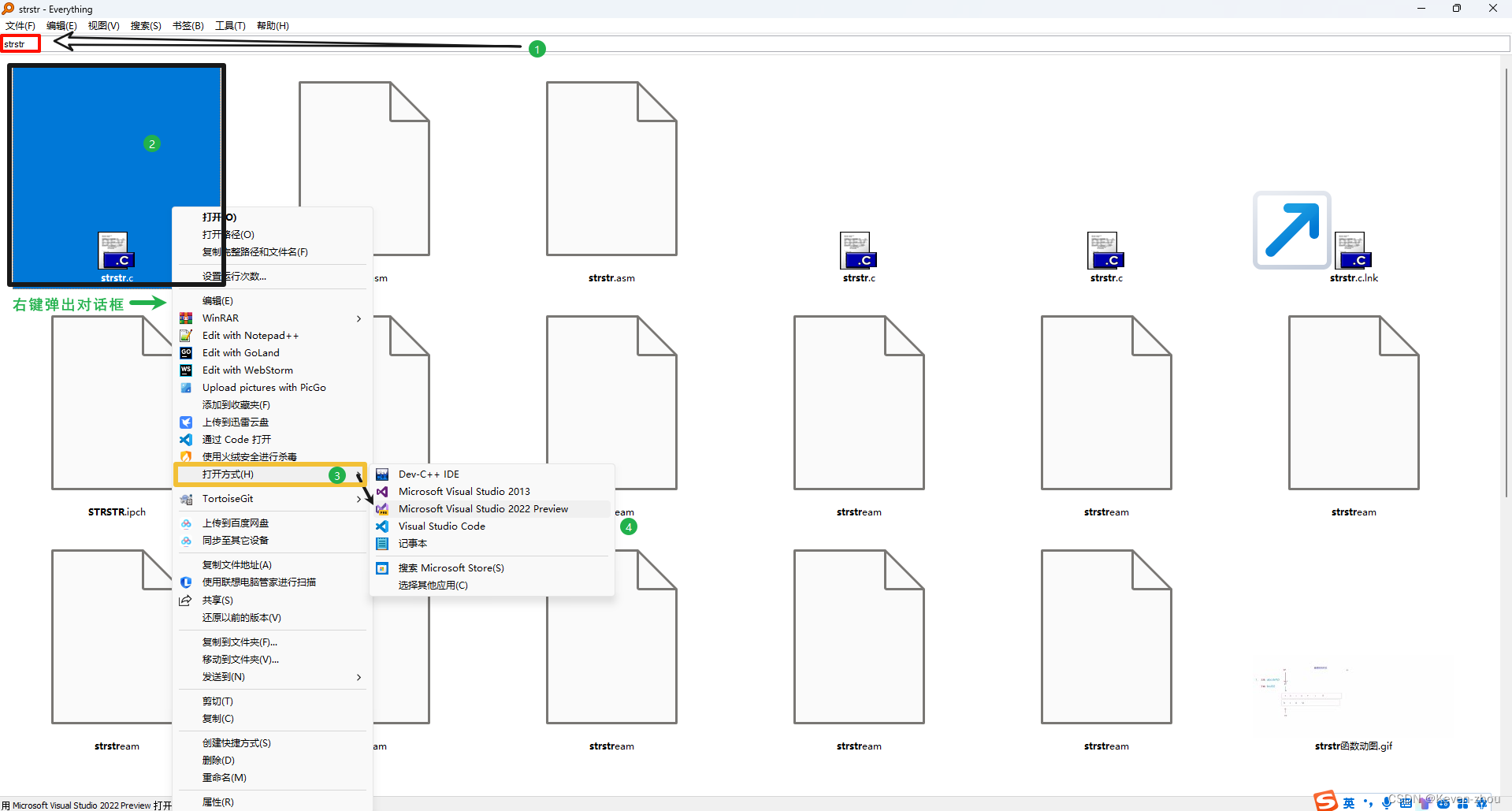Open the 工具(T) menu
This screenshot has height=811, width=1512.
click(230, 26)
